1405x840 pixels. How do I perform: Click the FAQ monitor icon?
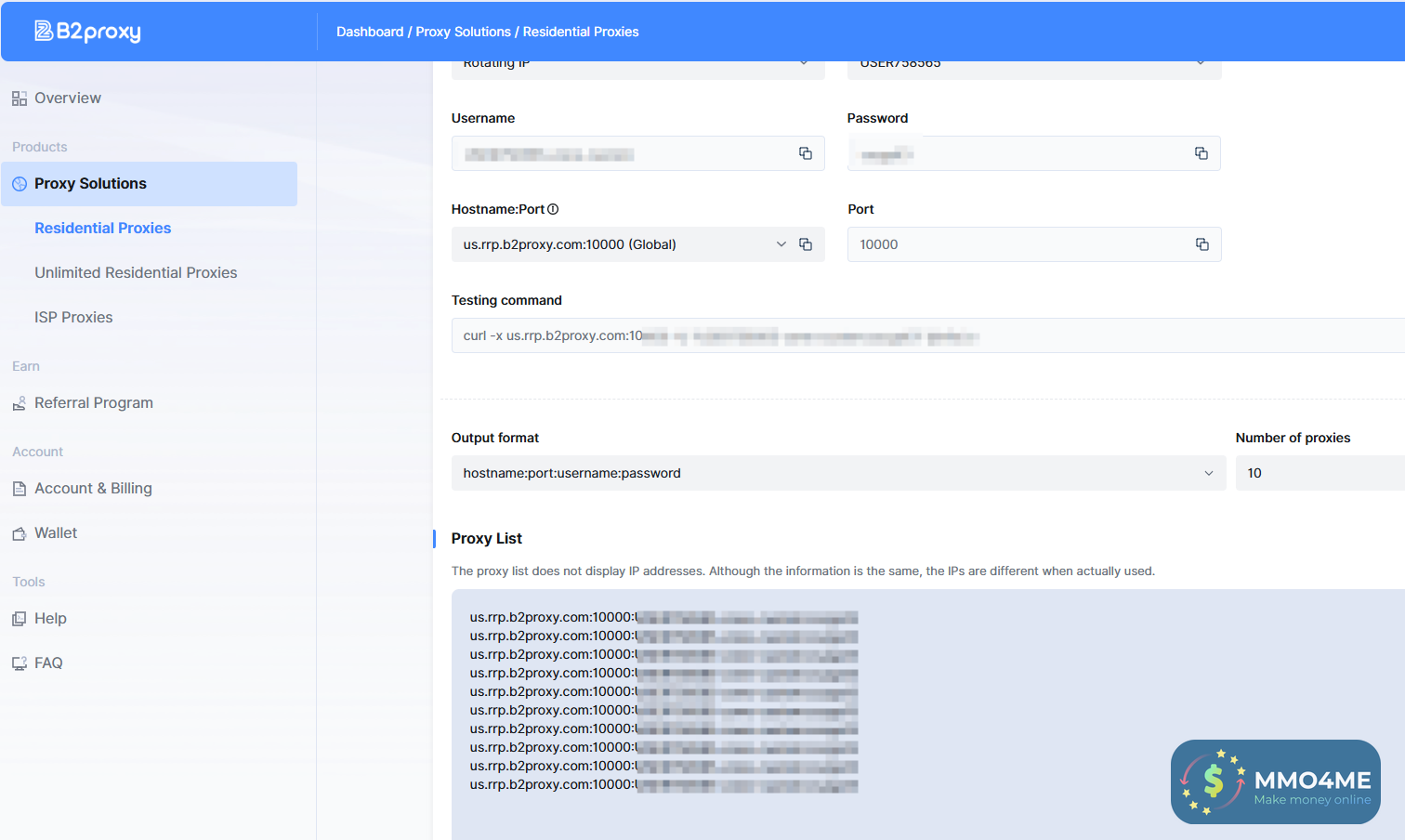[20, 663]
